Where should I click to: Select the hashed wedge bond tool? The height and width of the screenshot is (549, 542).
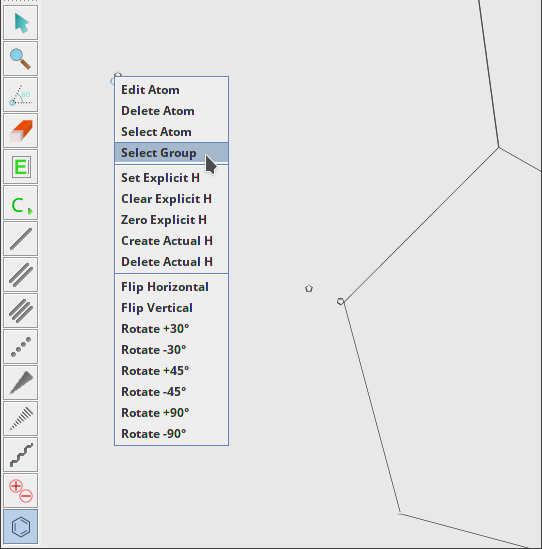click(21, 419)
